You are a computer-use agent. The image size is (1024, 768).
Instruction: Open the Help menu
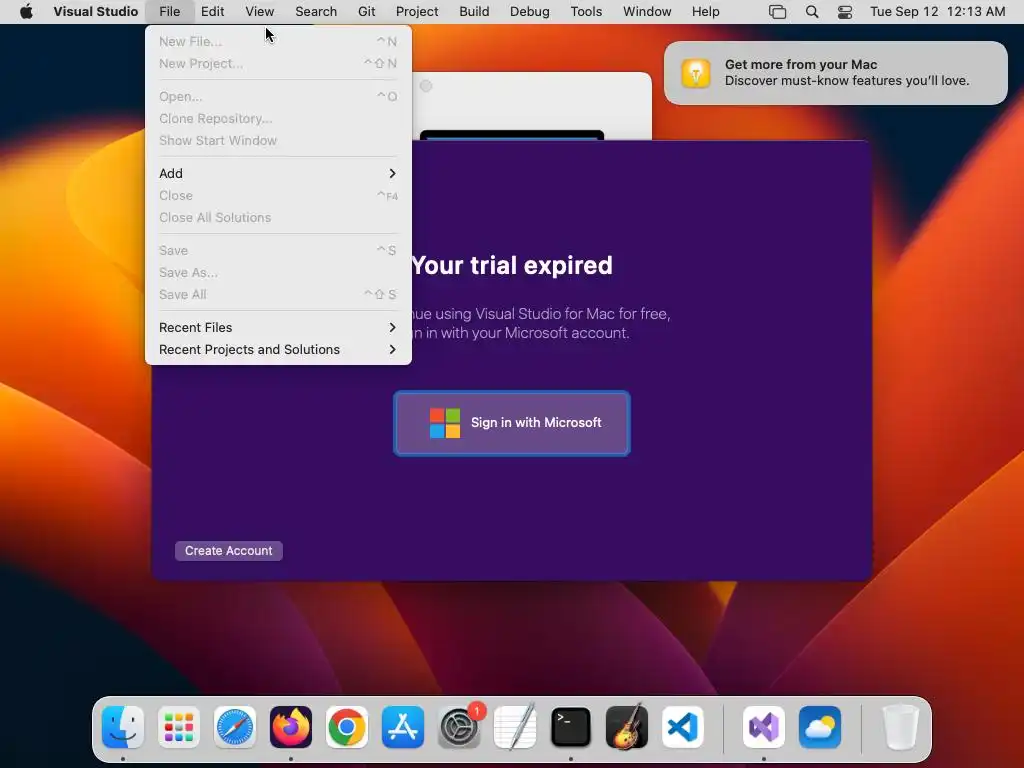(x=705, y=11)
